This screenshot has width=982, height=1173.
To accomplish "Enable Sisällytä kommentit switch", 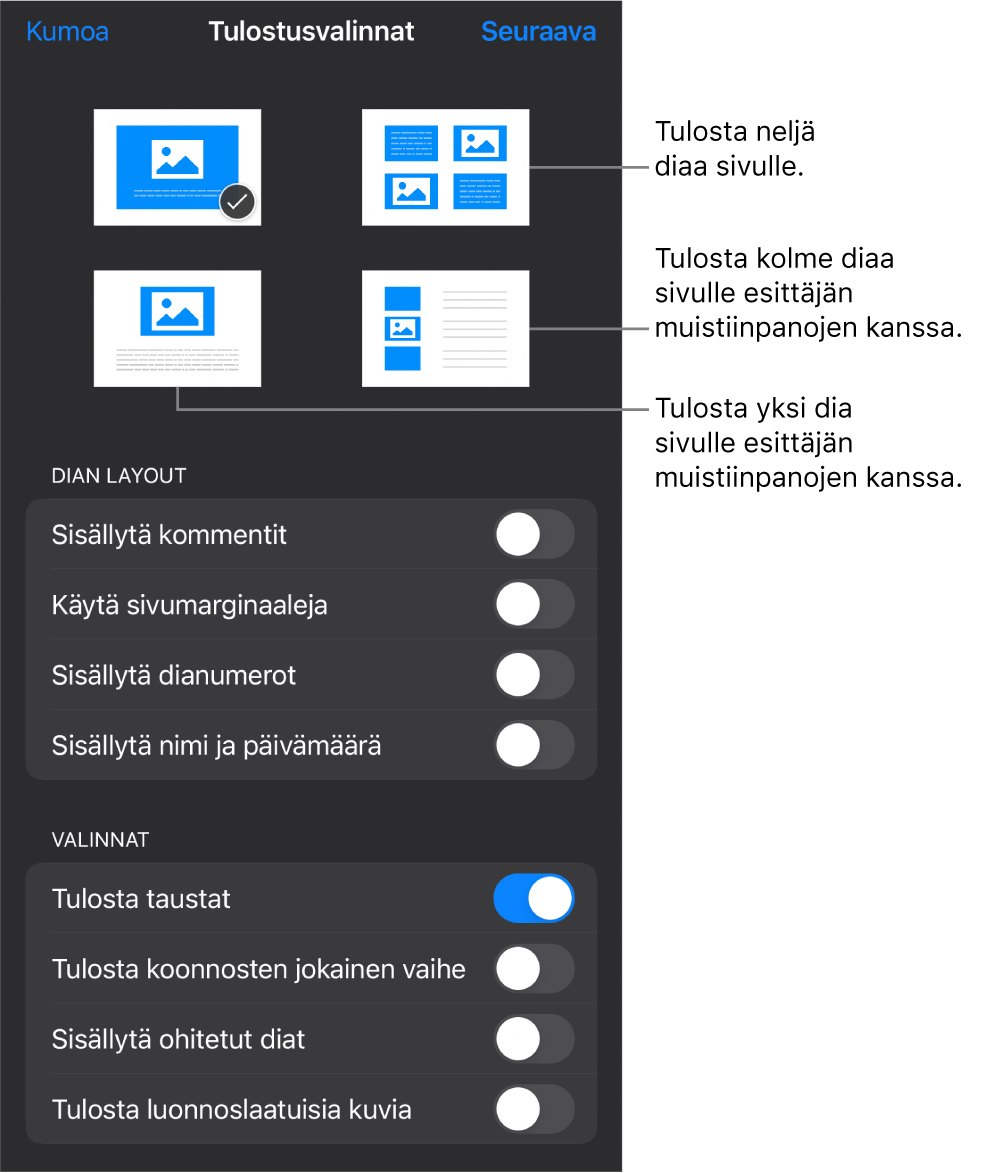I will click(x=534, y=535).
